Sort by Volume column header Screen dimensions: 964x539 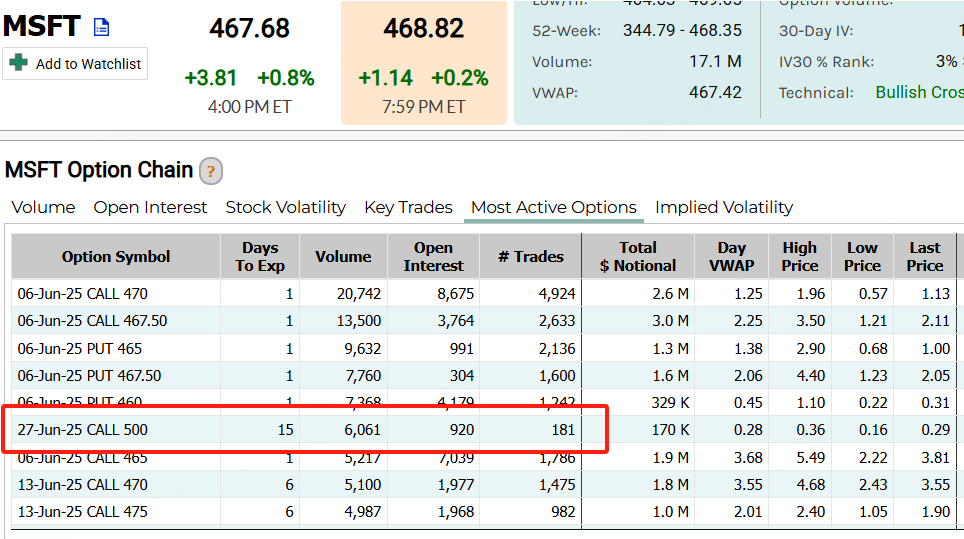pos(343,256)
